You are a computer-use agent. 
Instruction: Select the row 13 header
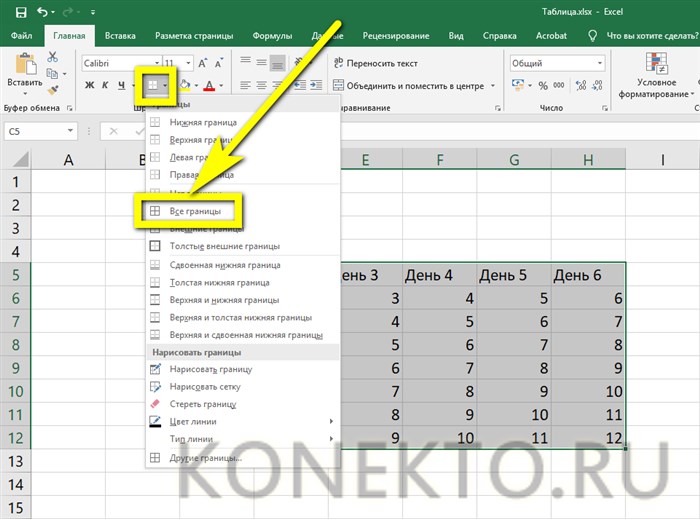(16, 461)
